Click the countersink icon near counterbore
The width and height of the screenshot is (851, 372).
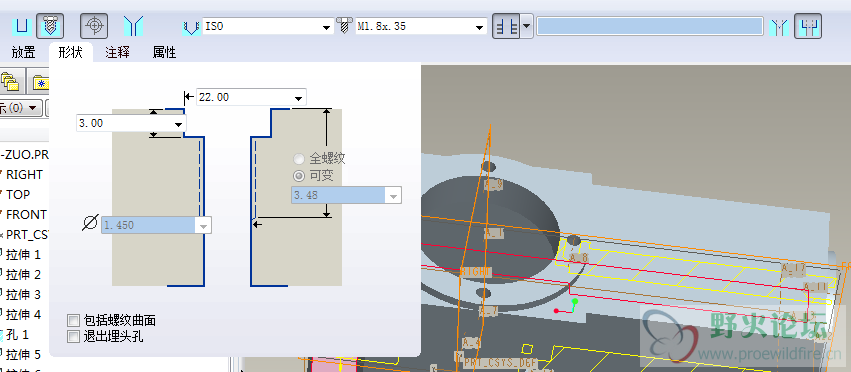[780, 26]
